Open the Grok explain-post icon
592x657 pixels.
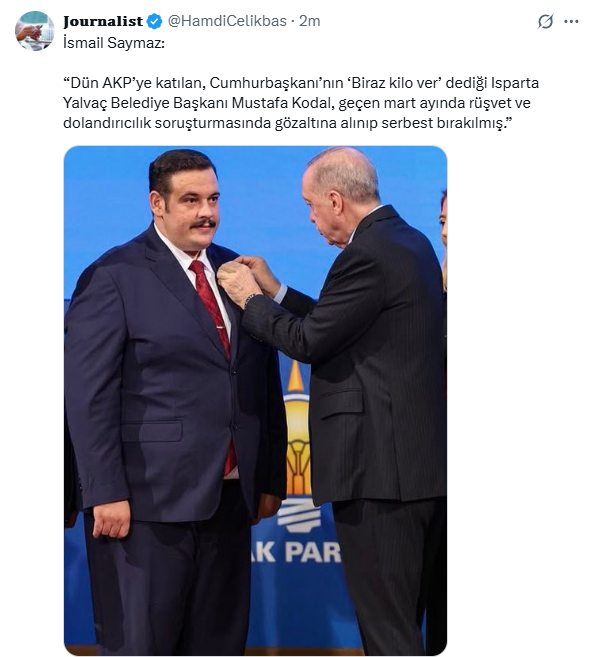click(545, 21)
